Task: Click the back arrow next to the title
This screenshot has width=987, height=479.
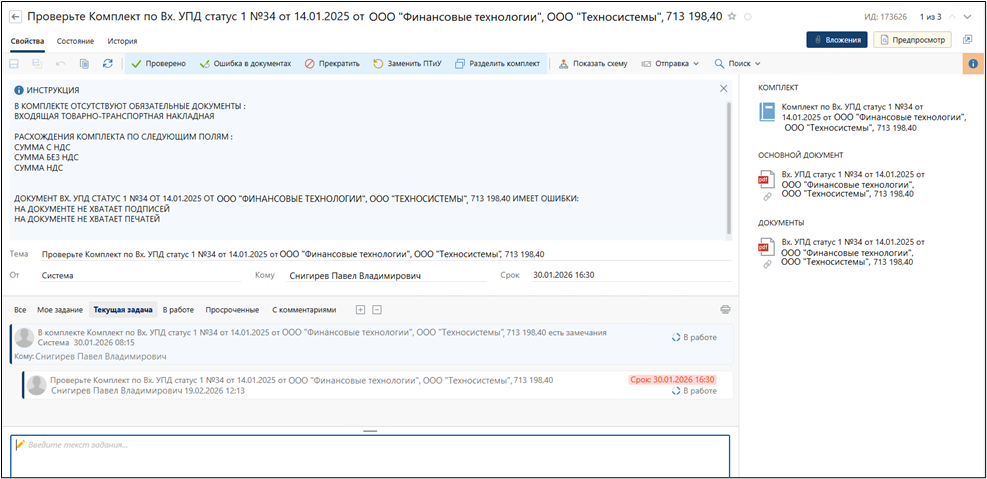Action: click(15, 17)
